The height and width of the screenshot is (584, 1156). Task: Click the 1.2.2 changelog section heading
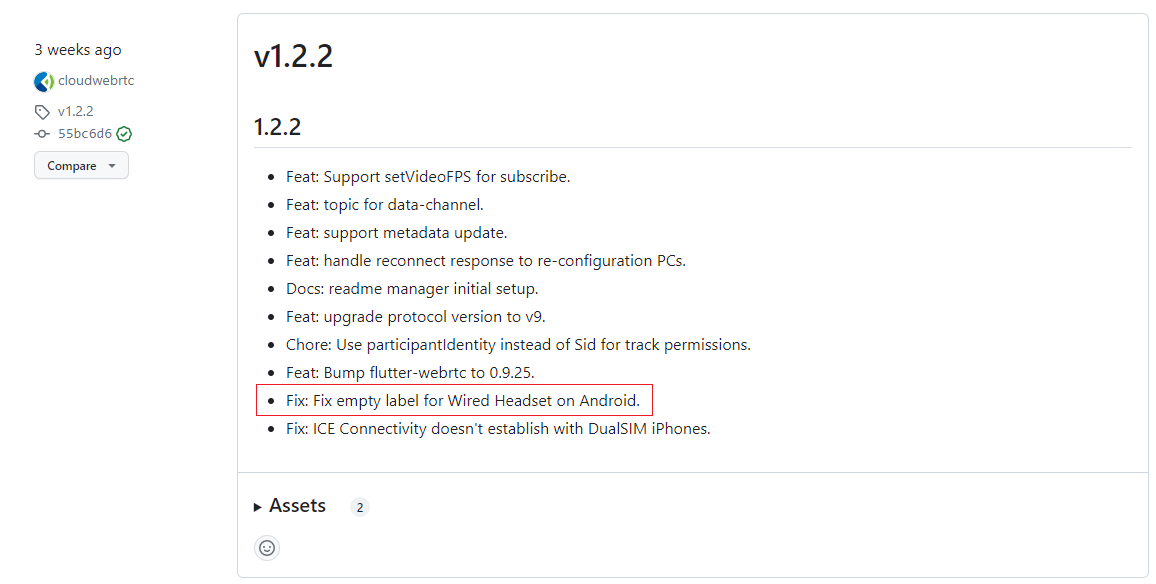click(280, 126)
